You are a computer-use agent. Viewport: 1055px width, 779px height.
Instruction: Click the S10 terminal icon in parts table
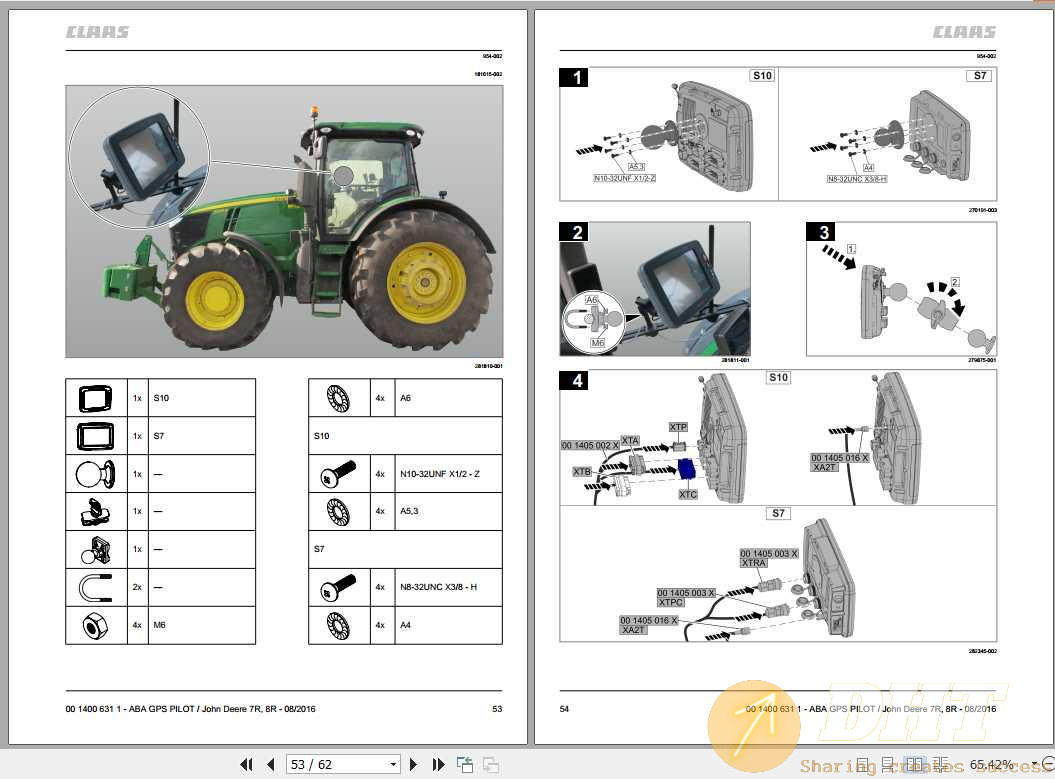[x=96, y=398]
